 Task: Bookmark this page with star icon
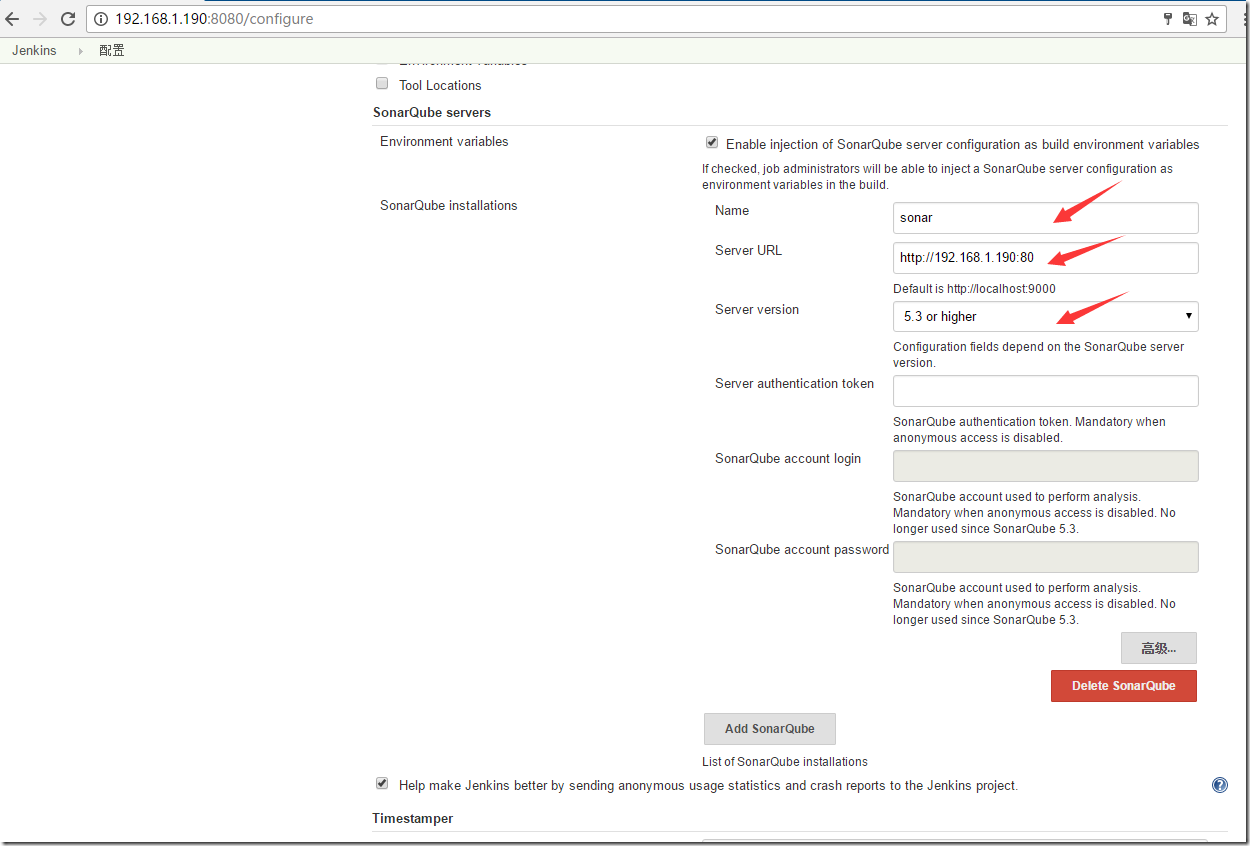[x=1212, y=19]
